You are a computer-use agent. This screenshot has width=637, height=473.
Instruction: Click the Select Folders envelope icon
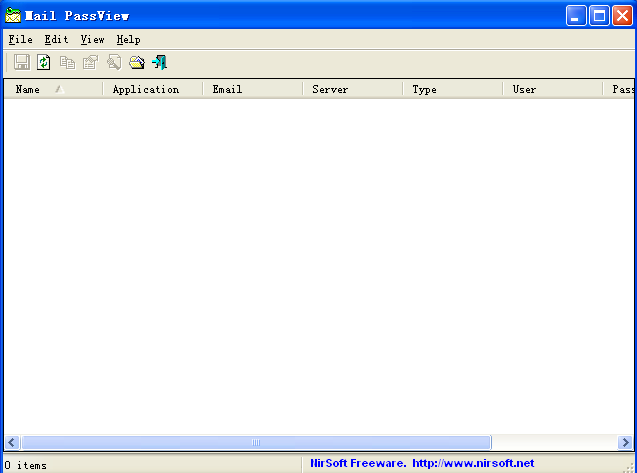pyautogui.click(x=137, y=62)
